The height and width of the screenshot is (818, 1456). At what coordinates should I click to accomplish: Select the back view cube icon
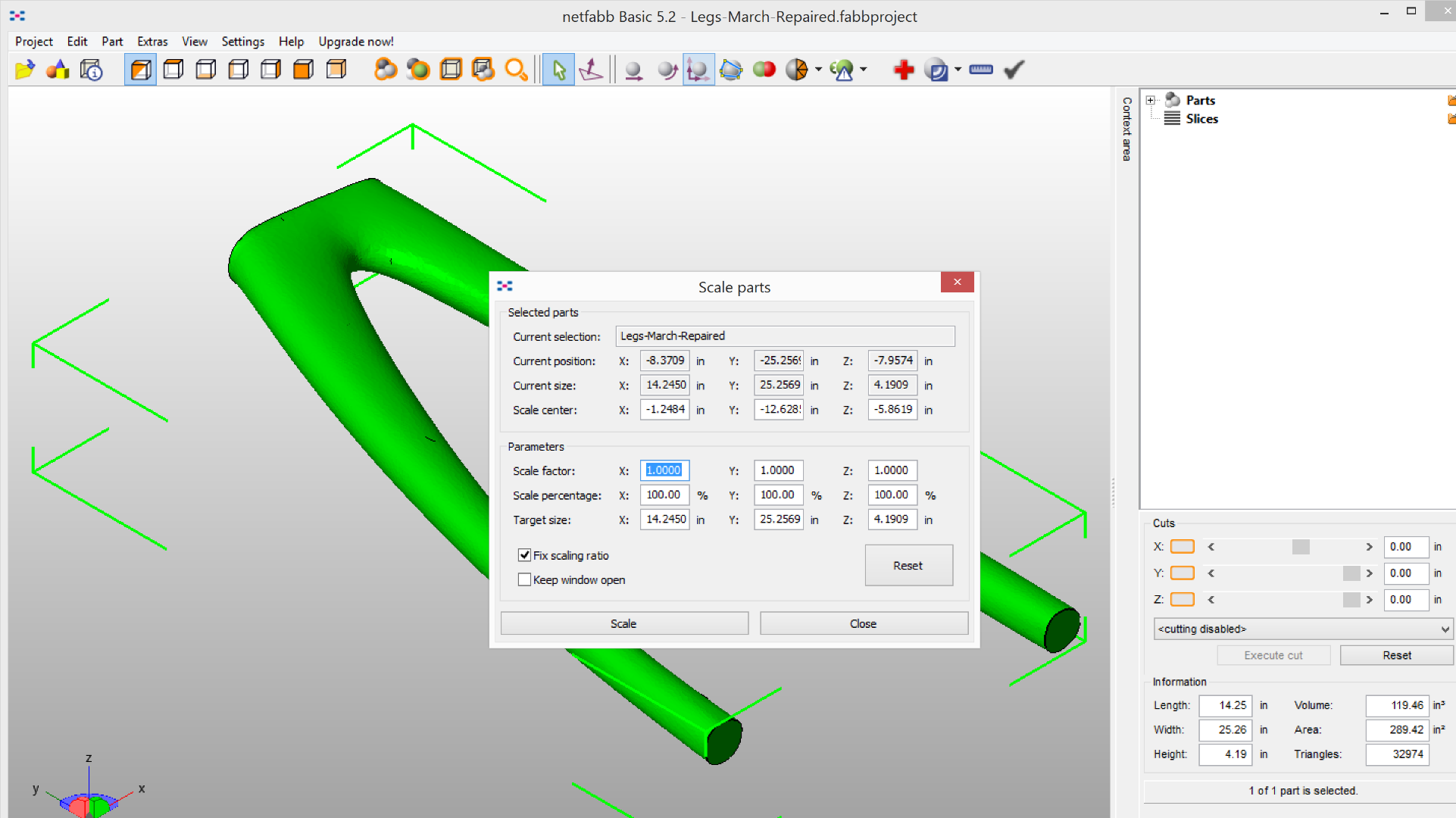click(x=336, y=70)
